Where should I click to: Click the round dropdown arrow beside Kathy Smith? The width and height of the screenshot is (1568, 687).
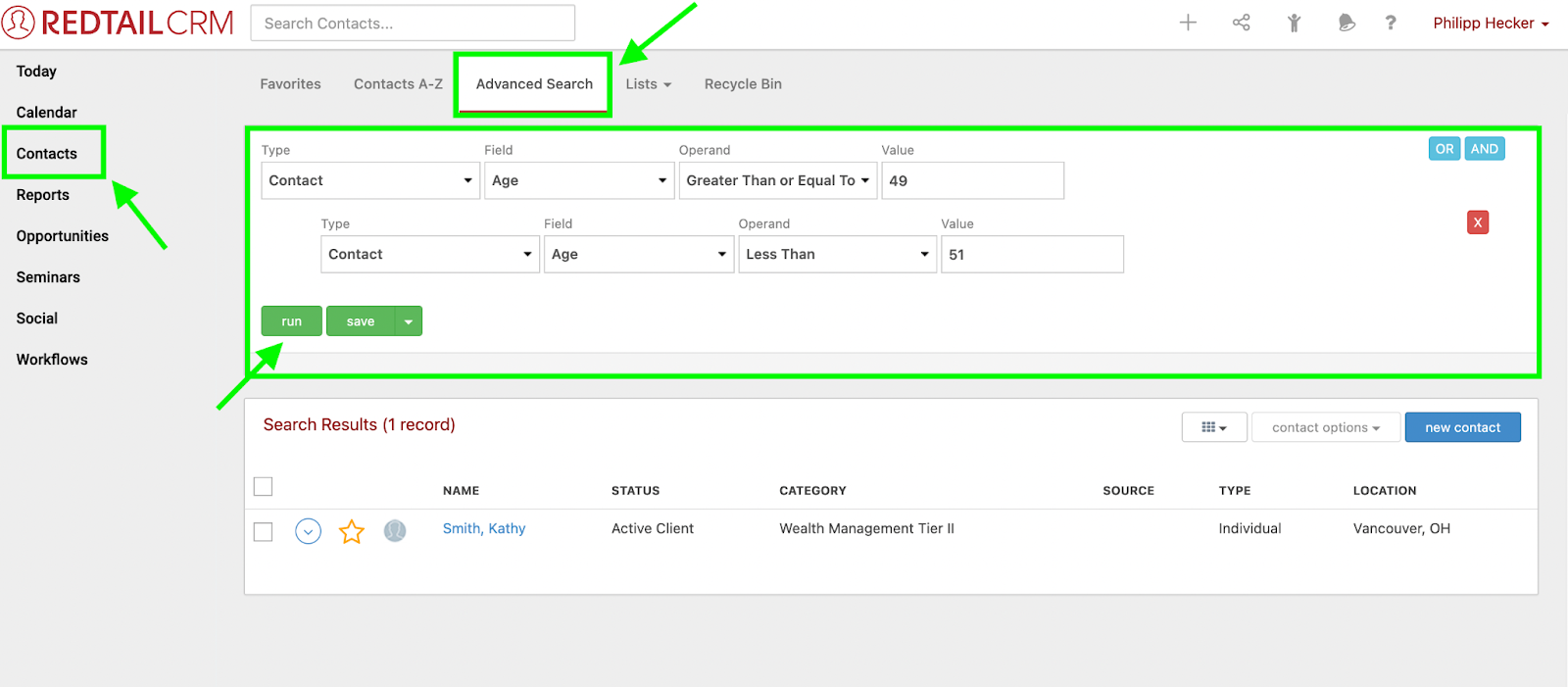(308, 531)
